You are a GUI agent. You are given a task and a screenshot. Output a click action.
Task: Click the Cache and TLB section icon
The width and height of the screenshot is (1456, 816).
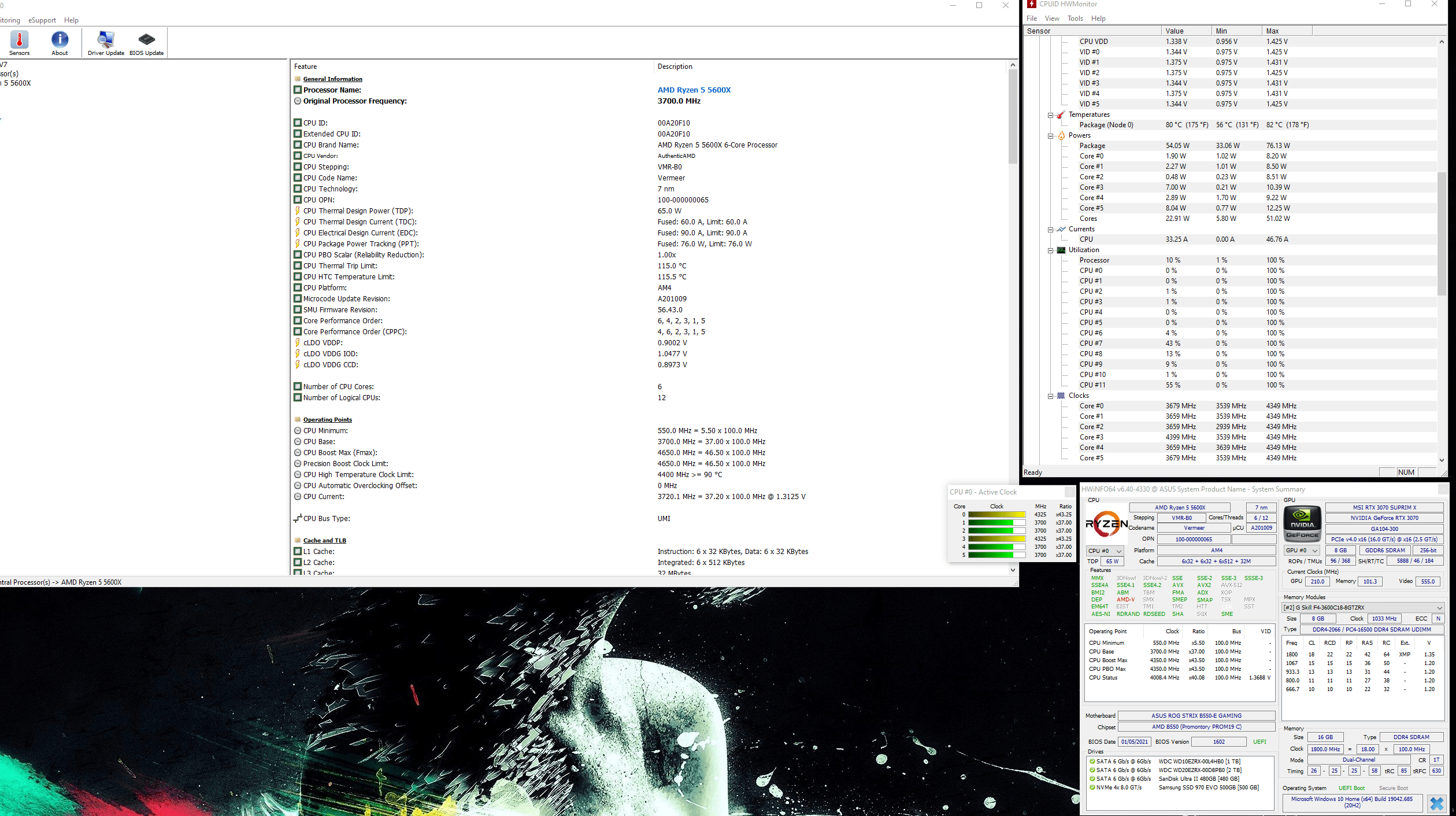pyautogui.click(x=298, y=541)
